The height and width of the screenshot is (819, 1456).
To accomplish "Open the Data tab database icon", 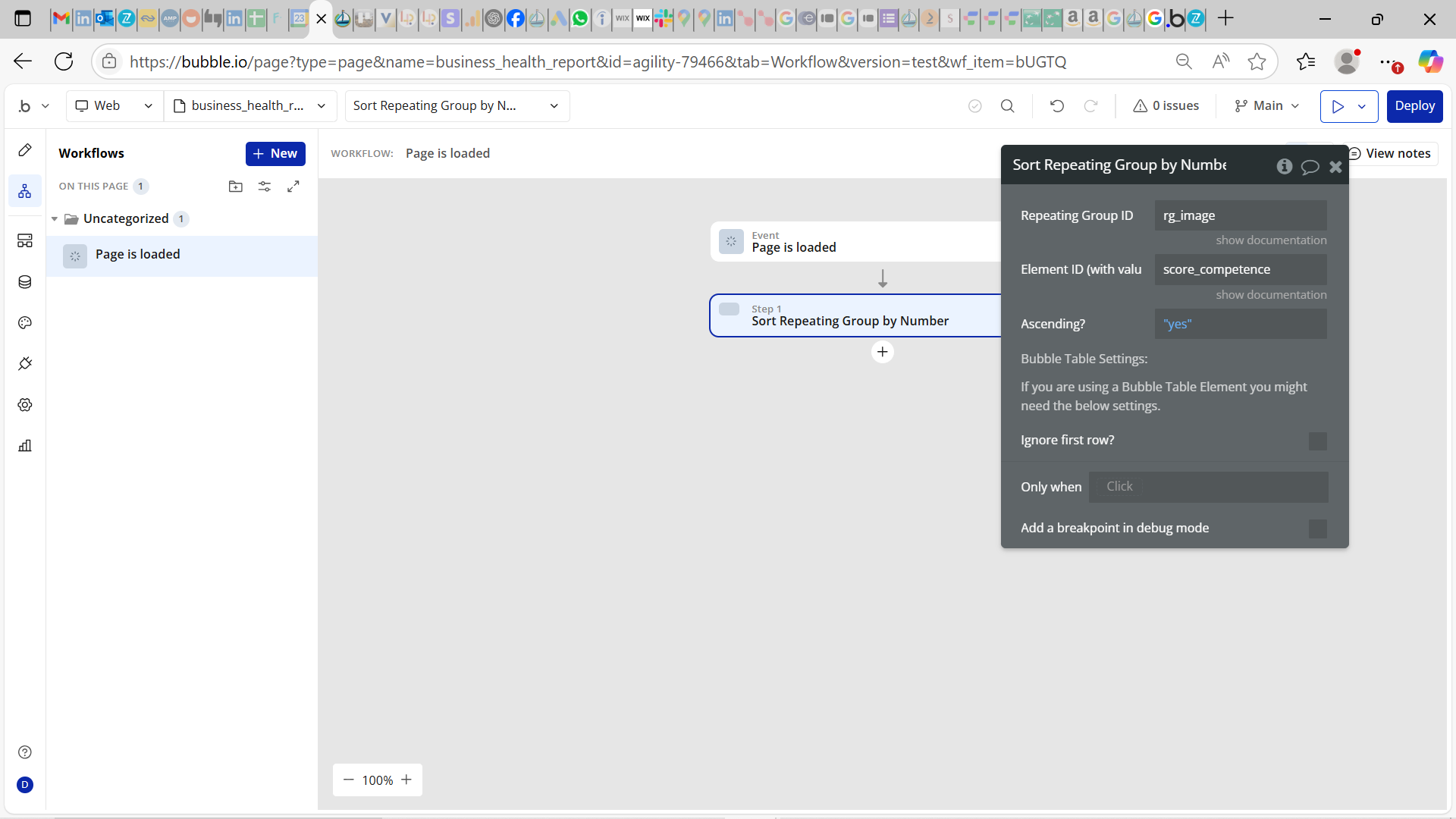I will pos(25,282).
